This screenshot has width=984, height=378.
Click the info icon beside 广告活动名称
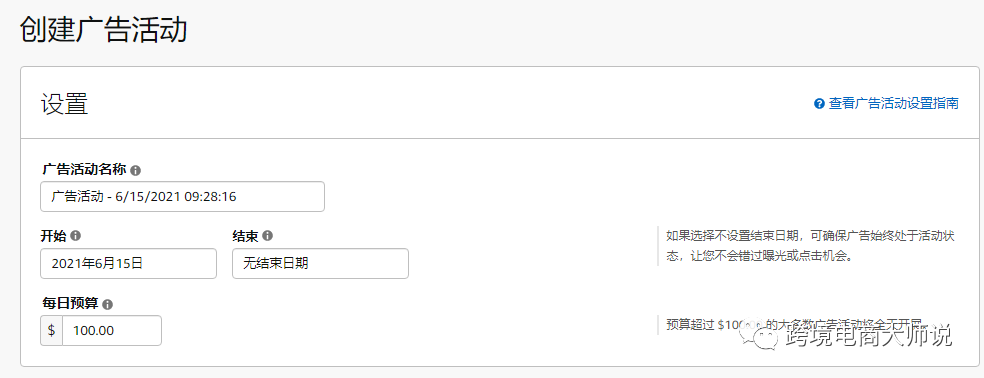(x=136, y=170)
